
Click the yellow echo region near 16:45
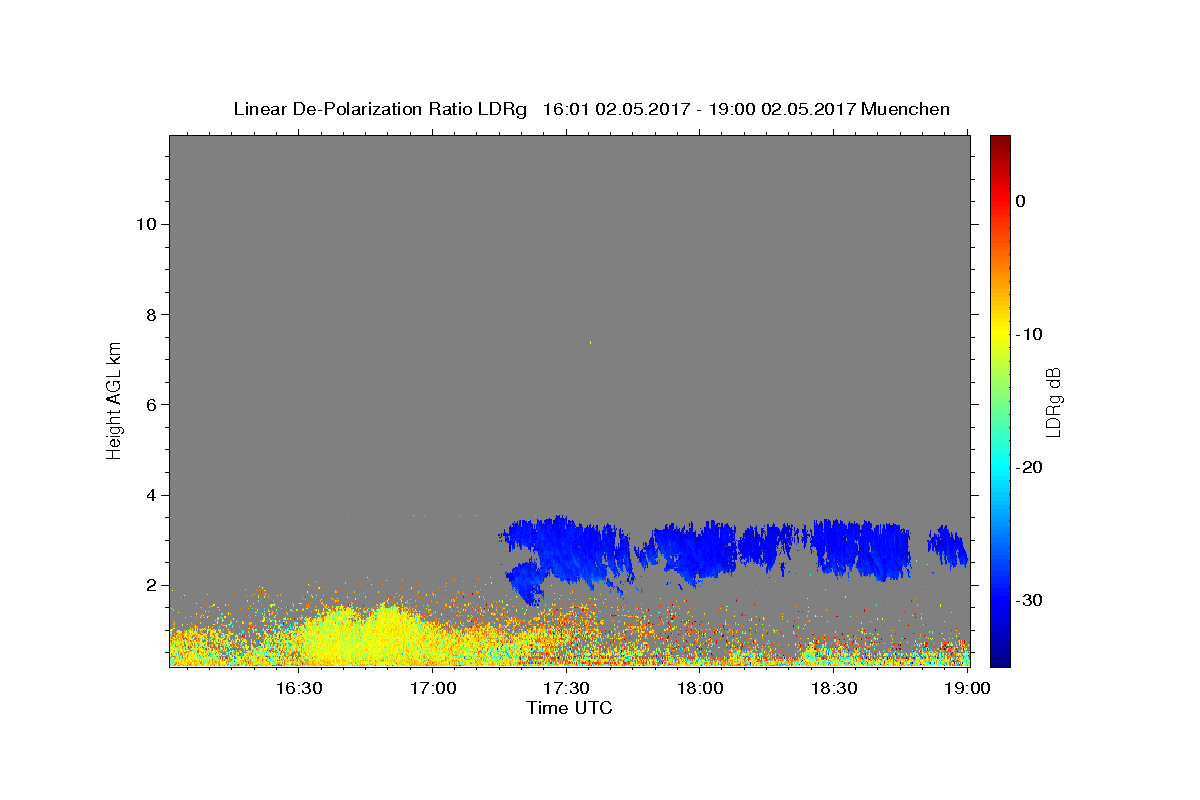[358, 636]
